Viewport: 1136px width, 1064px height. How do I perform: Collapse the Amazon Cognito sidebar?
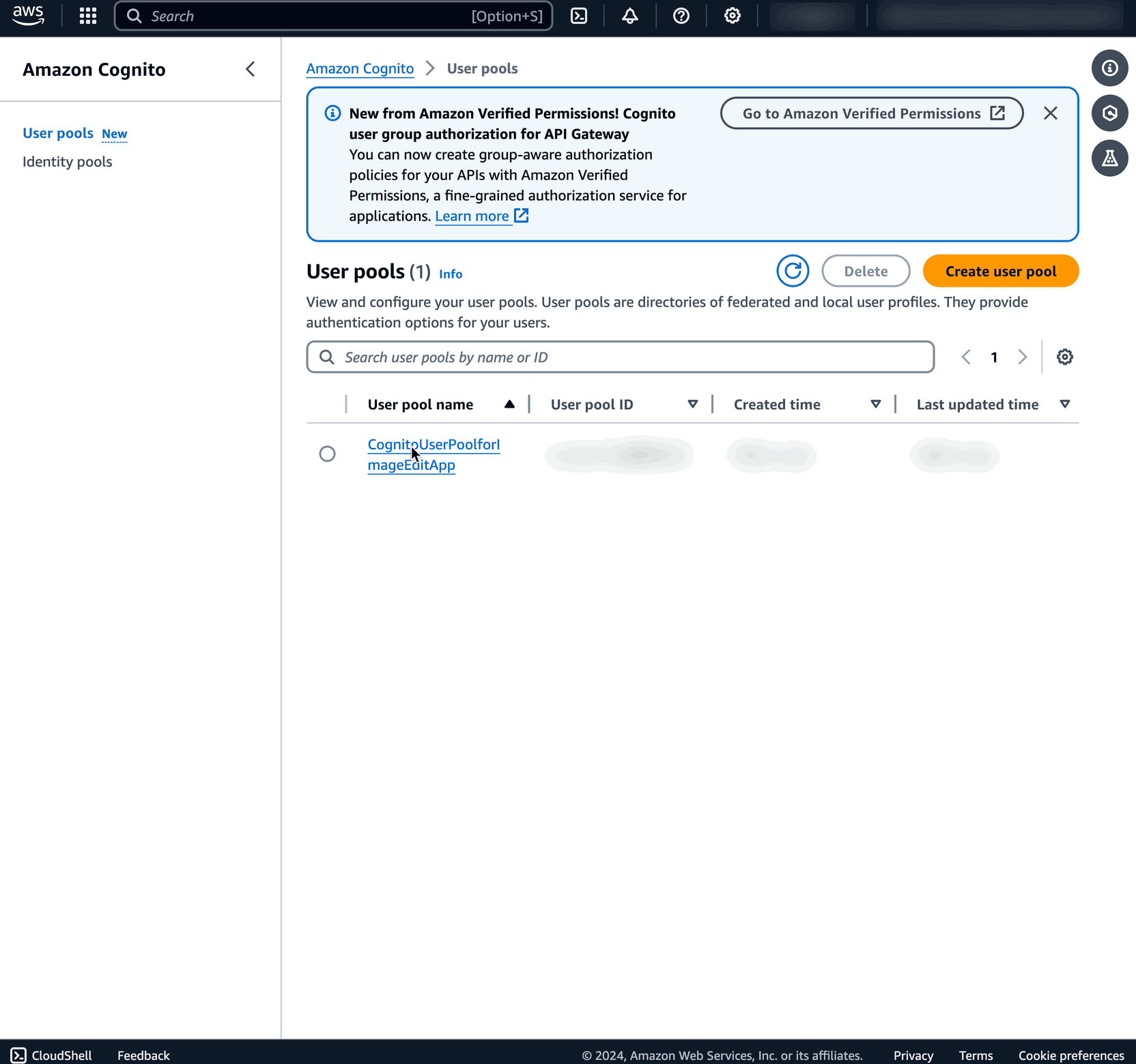(250, 69)
